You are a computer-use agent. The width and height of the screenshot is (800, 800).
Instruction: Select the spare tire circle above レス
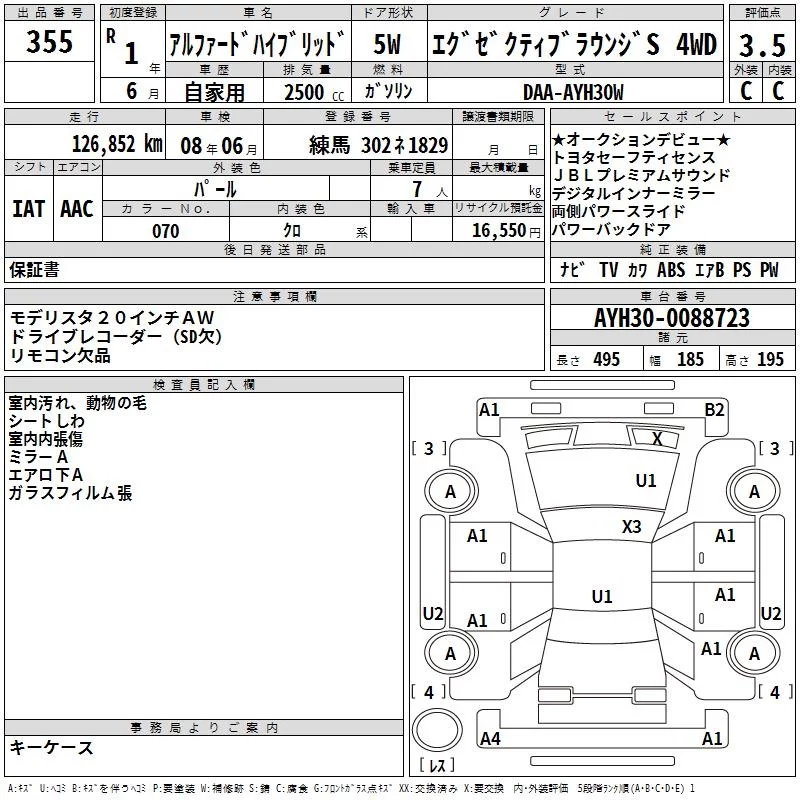(437, 730)
